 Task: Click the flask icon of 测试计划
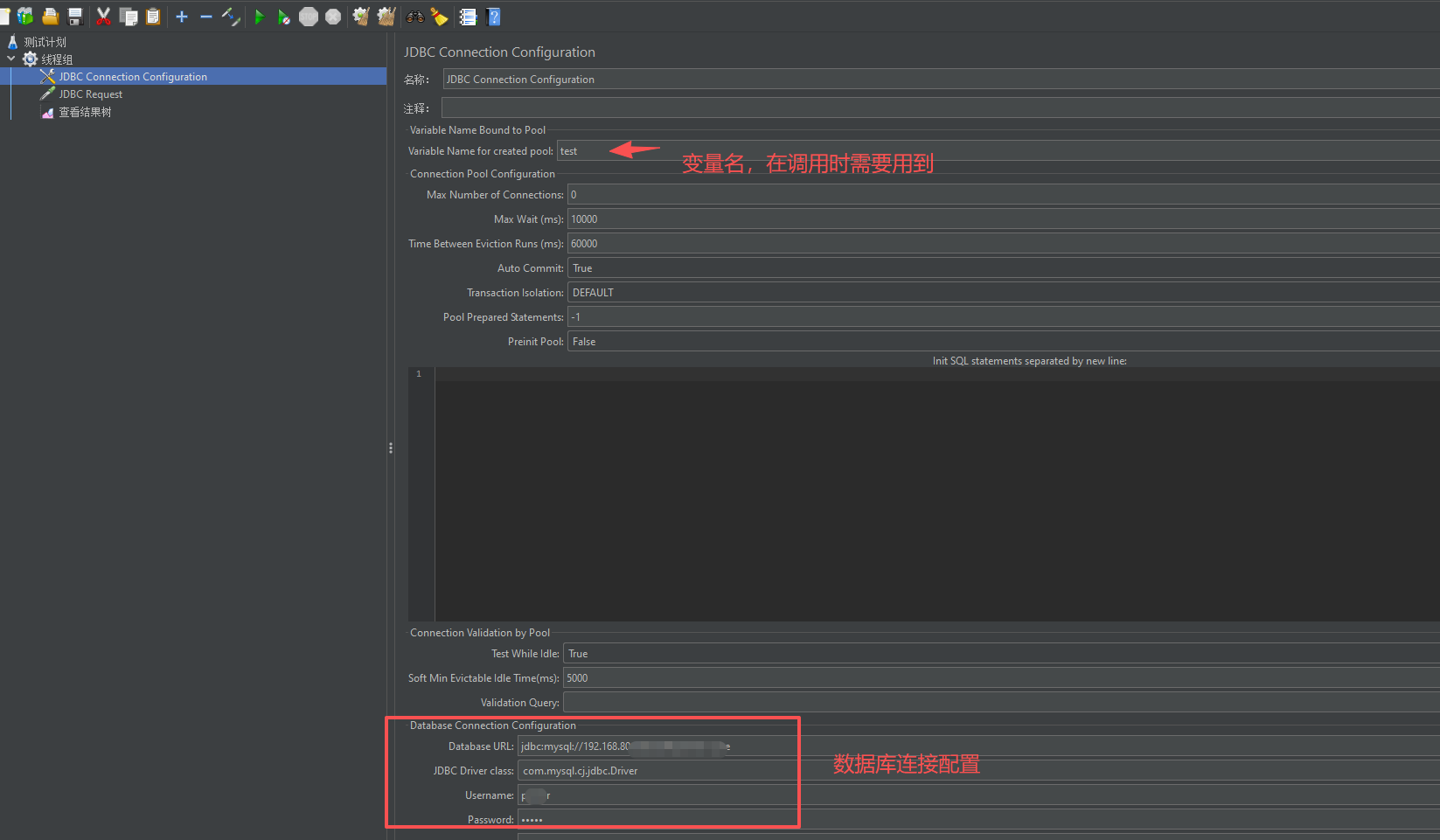point(13,42)
